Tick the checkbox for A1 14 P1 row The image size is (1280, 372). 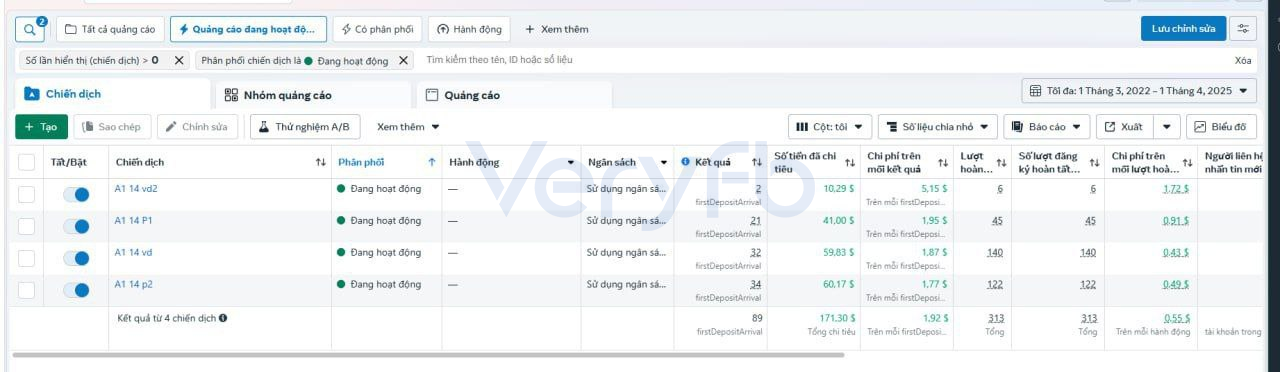(26, 226)
